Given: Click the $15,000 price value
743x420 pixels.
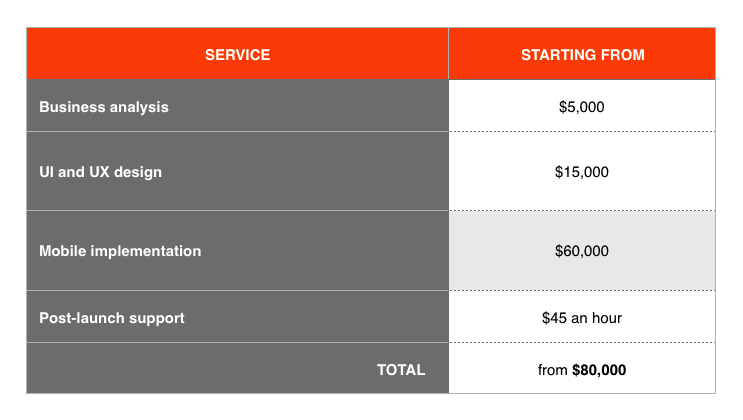Looking at the screenshot, I should tap(581, 172).
